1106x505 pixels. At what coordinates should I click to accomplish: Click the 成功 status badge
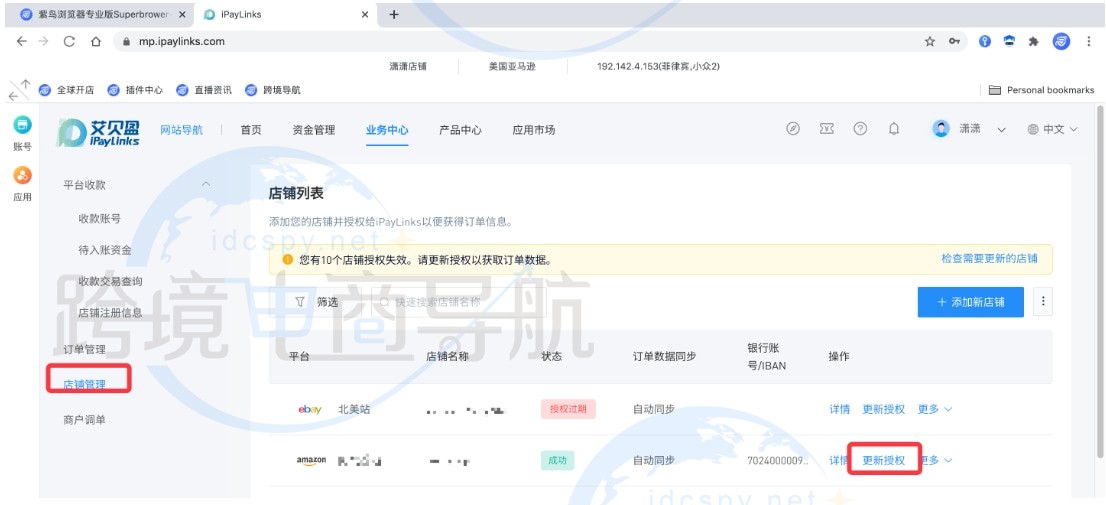click(x=557, y=461)
